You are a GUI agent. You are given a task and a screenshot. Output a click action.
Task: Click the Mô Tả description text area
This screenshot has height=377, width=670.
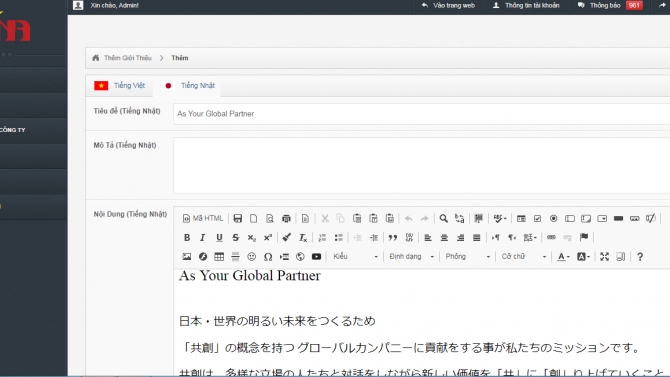click(x=421, y=165)
